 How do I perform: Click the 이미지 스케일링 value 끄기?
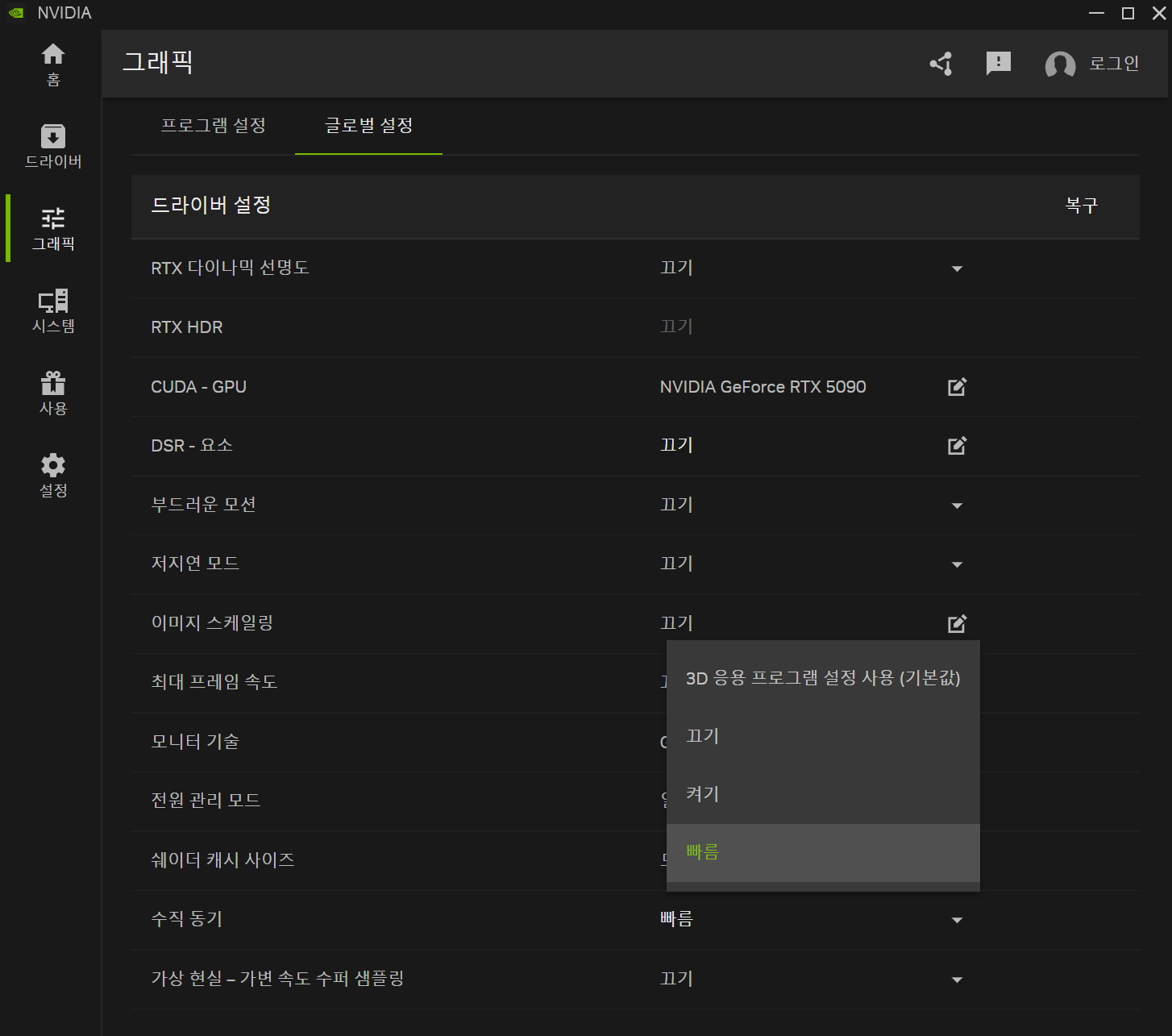(676, 623)
